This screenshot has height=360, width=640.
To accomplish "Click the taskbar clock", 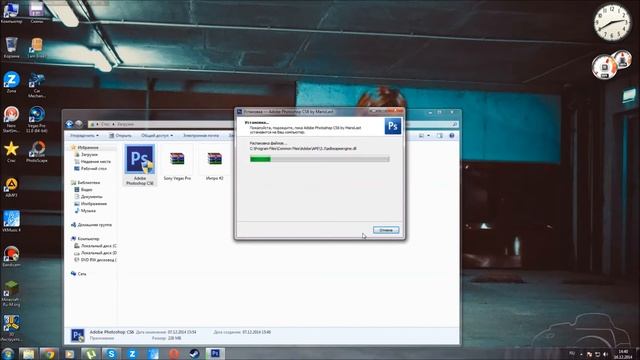I will coord(623,354).
